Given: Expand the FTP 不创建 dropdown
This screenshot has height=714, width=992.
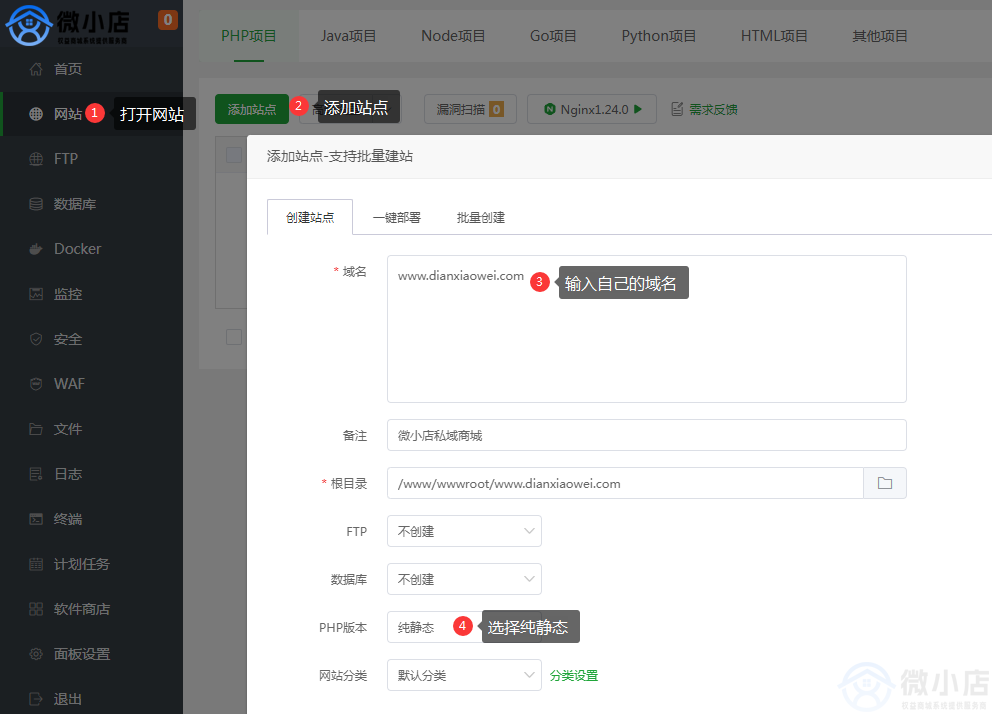Looking at the screenshot, I should pos(464,531).
